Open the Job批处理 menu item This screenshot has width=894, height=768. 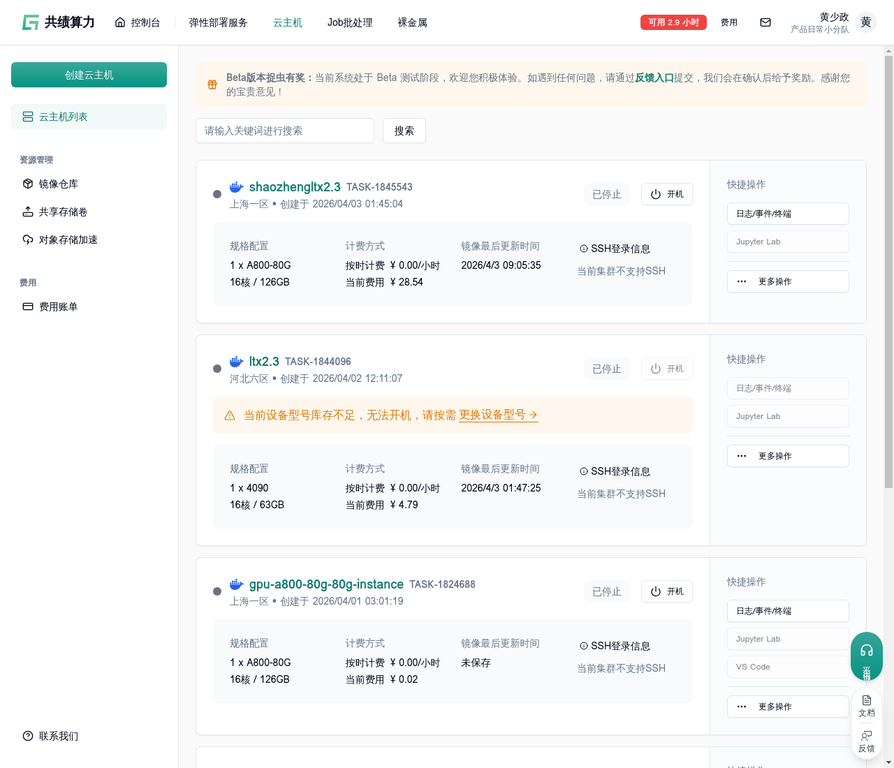[x=350, y=22]
